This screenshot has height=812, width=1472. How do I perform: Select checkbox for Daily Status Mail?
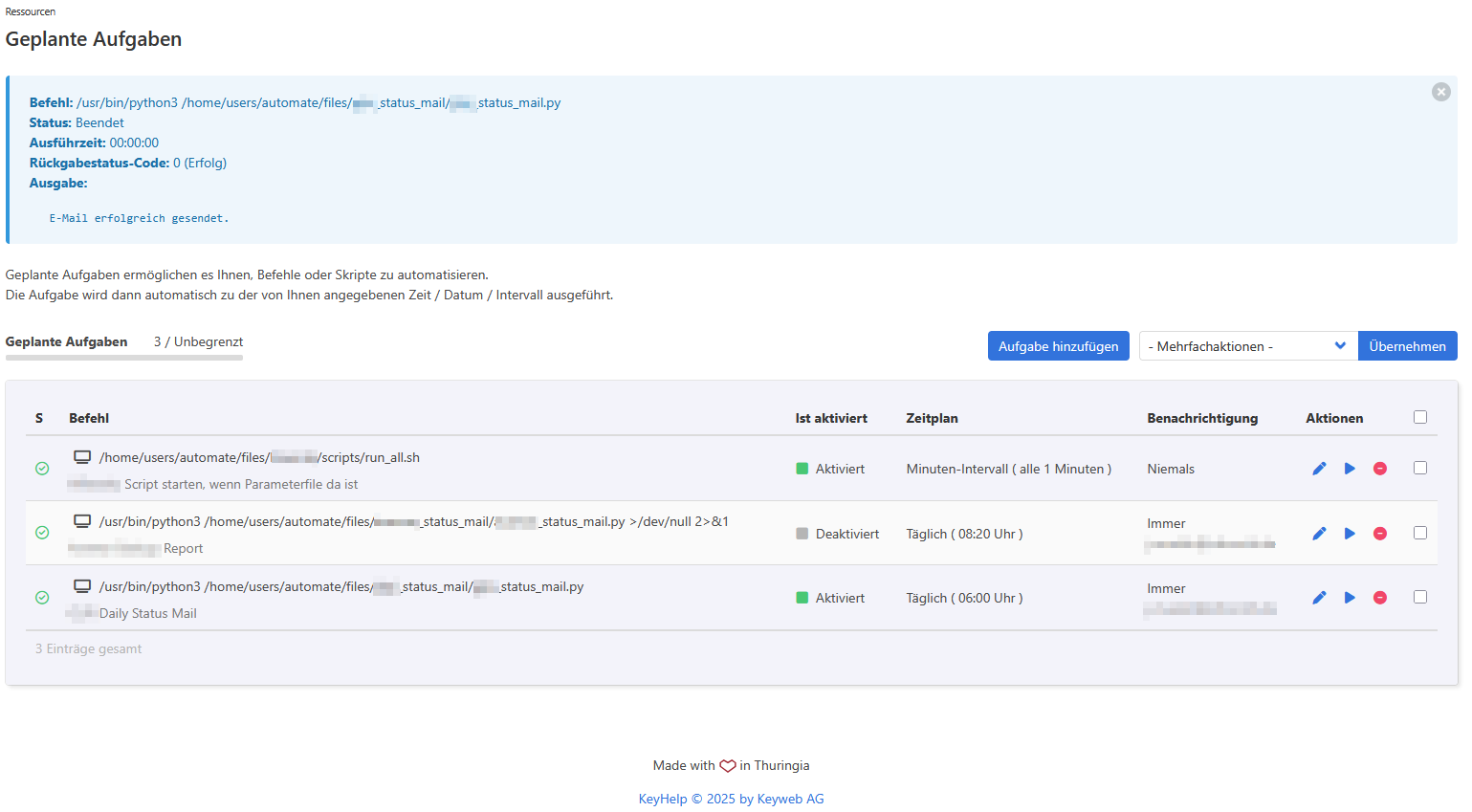[1420, 597]
